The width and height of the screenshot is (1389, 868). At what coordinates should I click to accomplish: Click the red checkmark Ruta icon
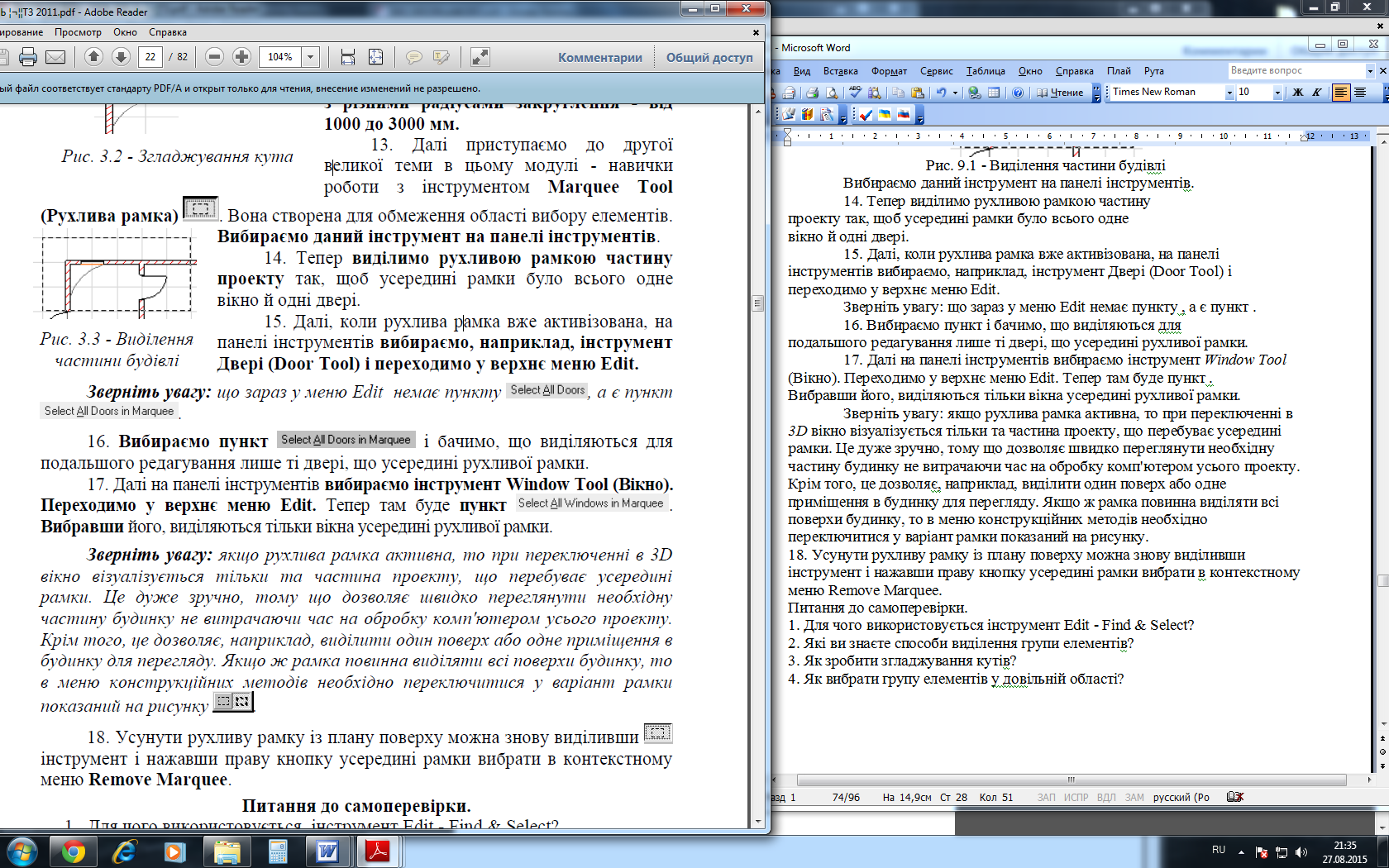865,114
